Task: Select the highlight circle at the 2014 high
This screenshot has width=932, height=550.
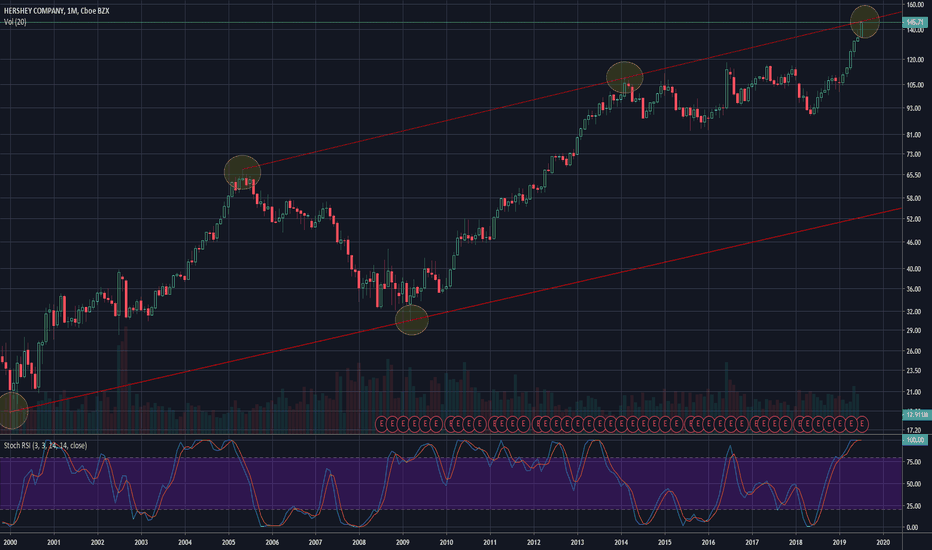Action: (x=625, y=77)
